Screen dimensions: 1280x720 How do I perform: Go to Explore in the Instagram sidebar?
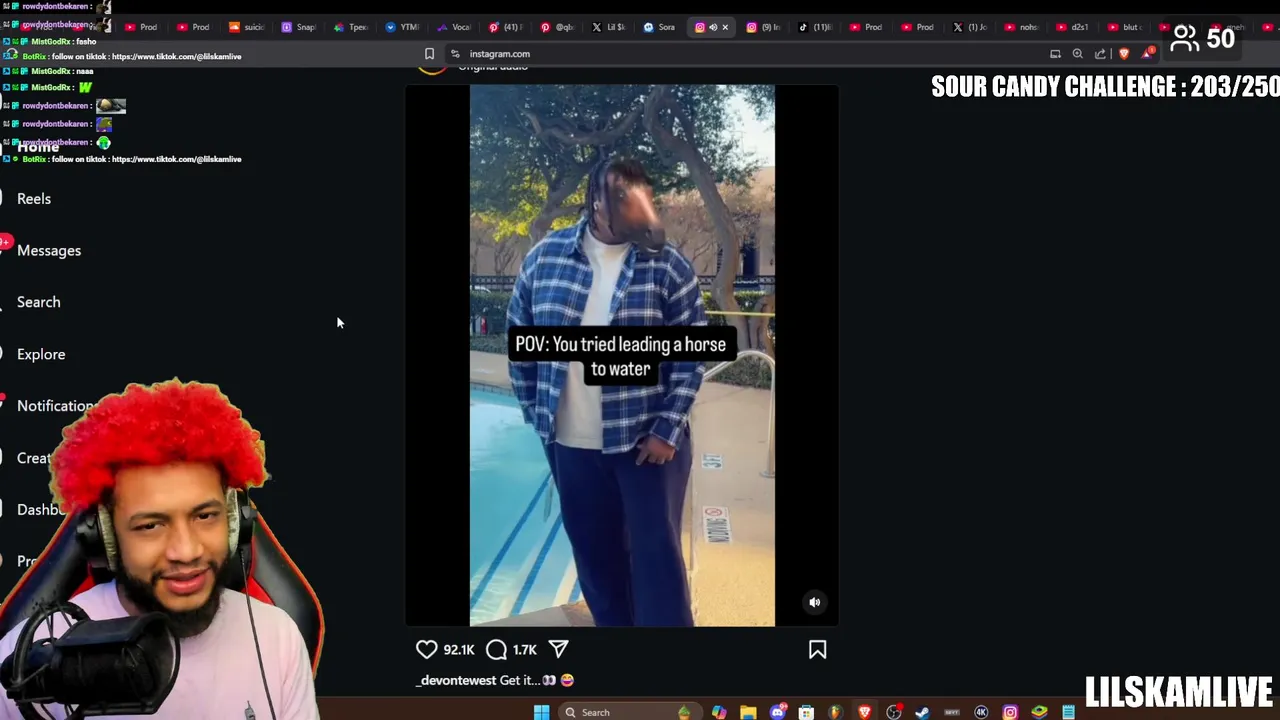(41, 354)
